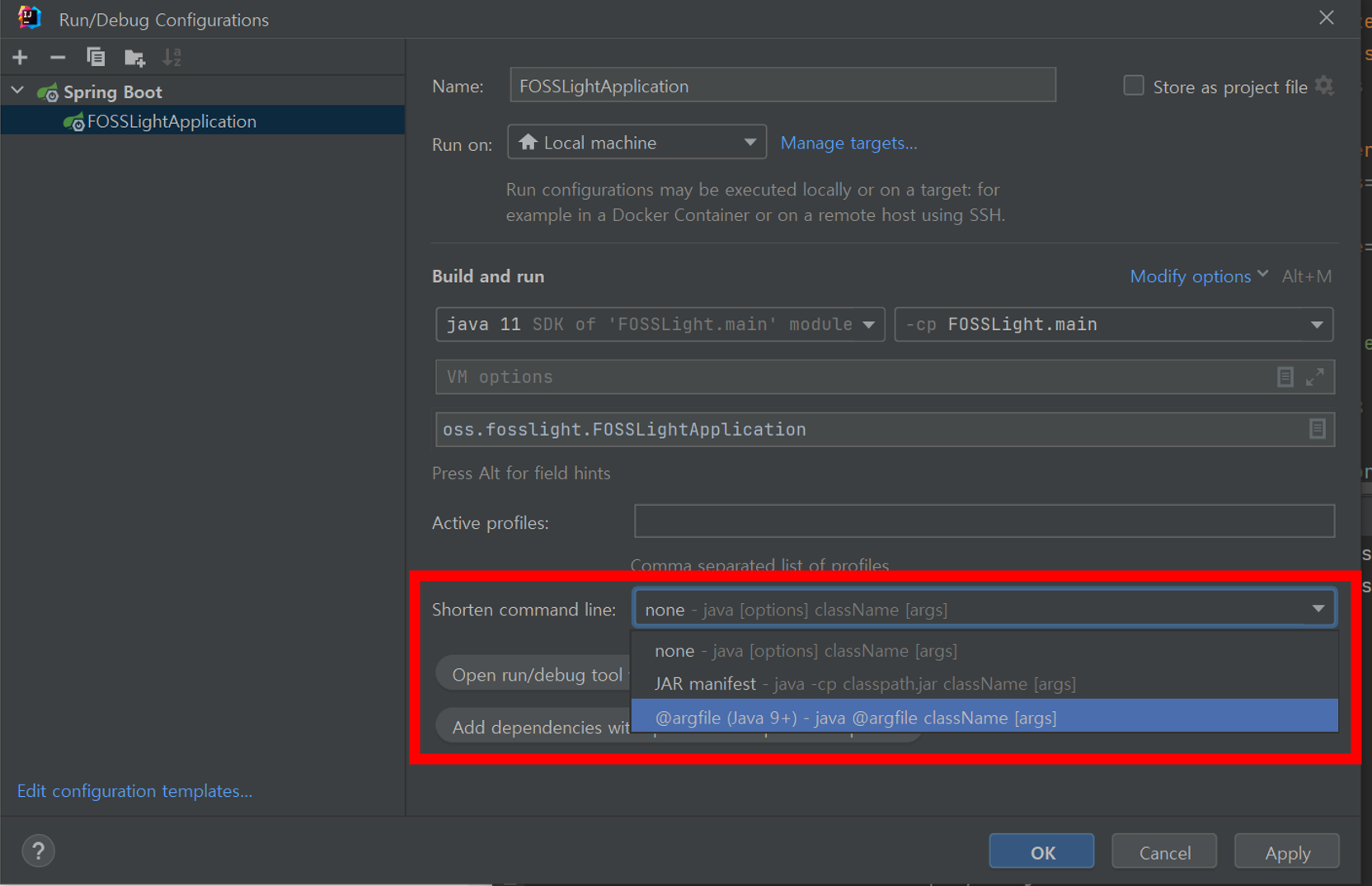This screenshot has width=1372, height=886.
Task: Sort configurations alphabetically
Action: (x=171, y=57)
